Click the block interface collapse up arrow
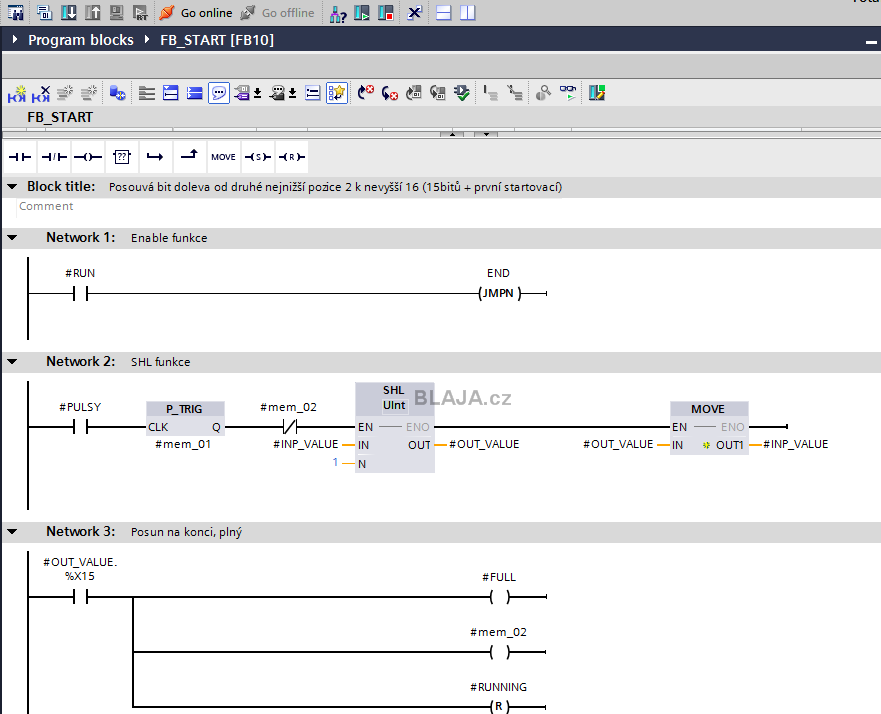Viewport: 881px width, 714px height. 452,134
